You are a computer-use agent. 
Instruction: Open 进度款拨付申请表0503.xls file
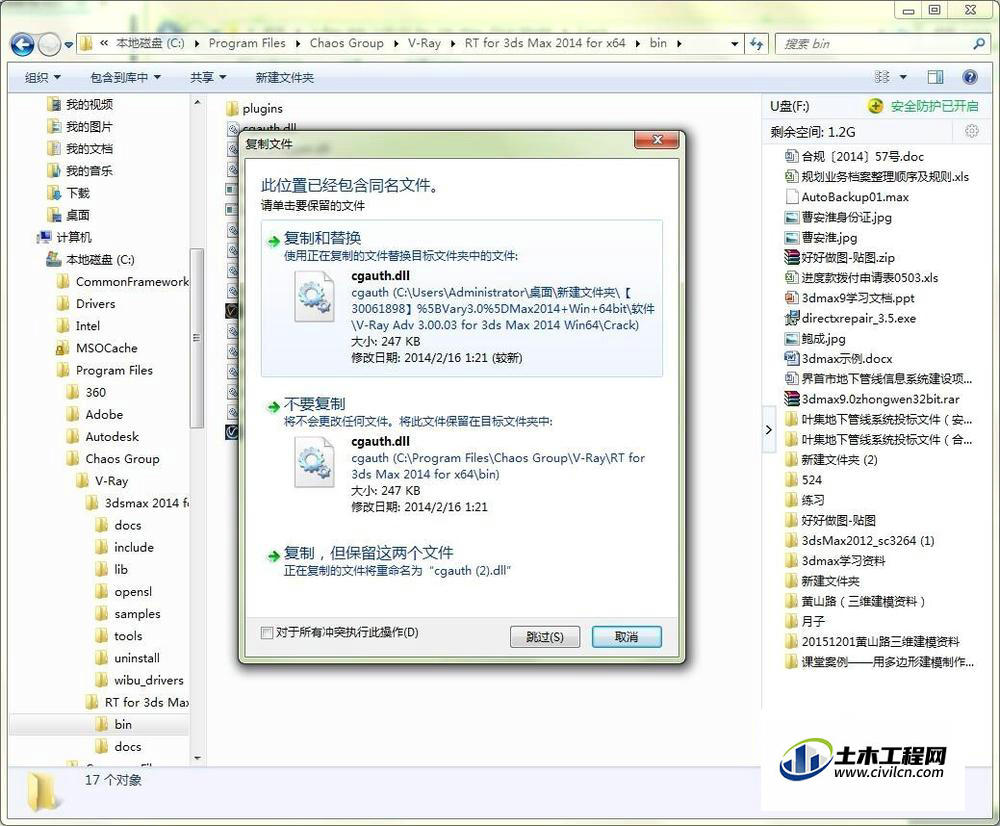click(x=869, y=278)
